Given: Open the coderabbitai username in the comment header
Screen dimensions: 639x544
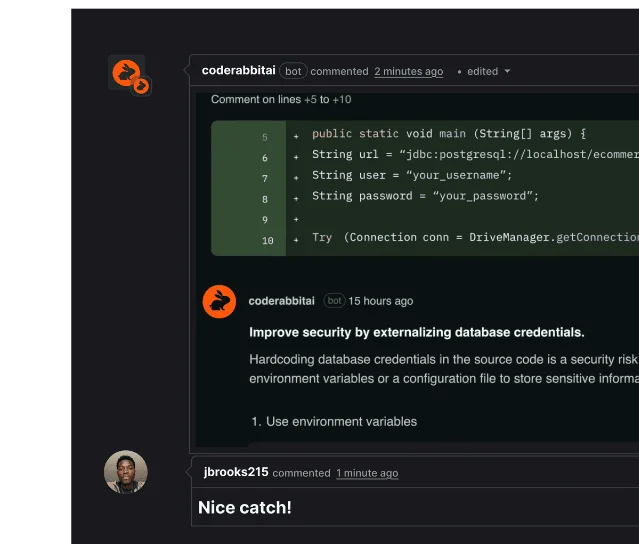Looking at the screenshot, I should [239, 70].
